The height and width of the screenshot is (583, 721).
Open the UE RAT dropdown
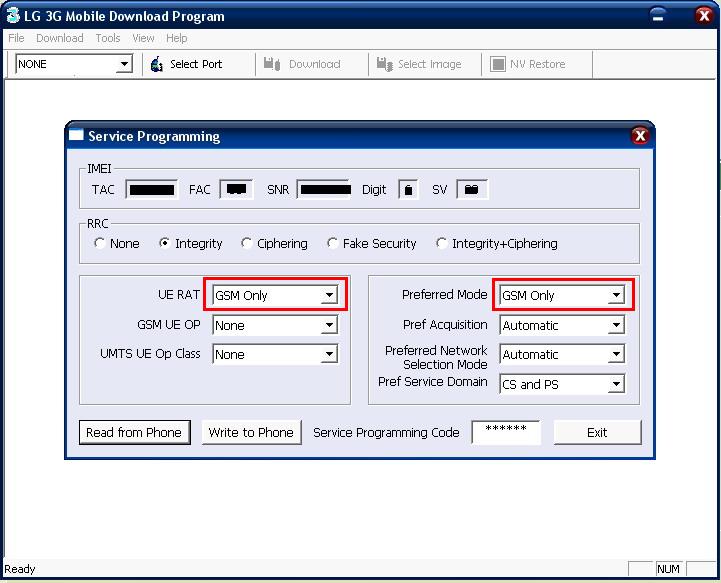point(329,295)
